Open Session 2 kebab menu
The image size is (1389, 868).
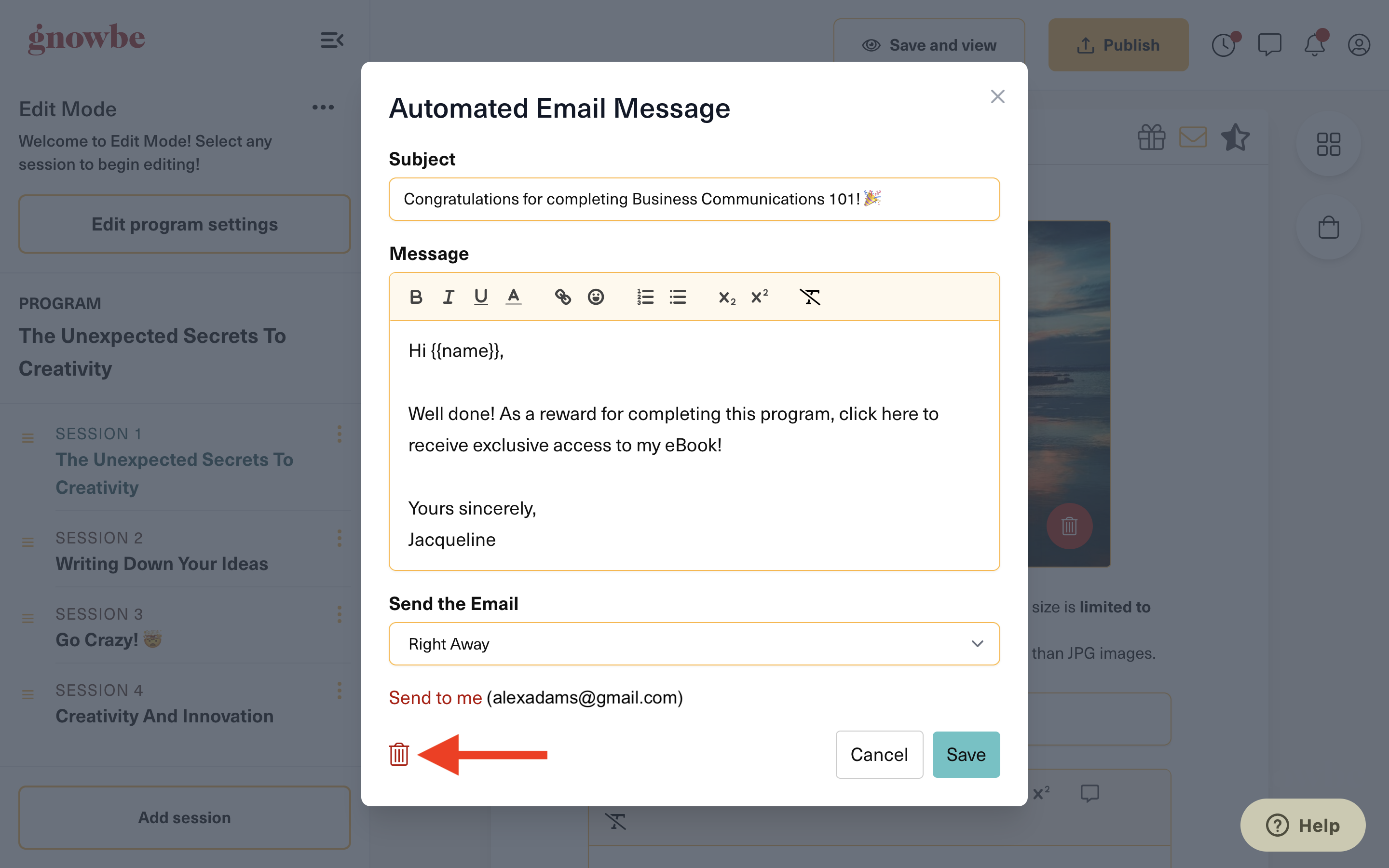tap(339, 538)
